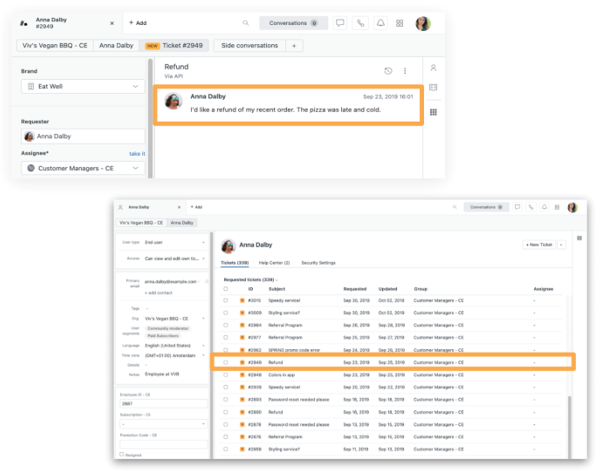The height and width of the screenshot is (471, 601).
Task: Switch to the Side conversations tab
Action: [x=250, y=46]
